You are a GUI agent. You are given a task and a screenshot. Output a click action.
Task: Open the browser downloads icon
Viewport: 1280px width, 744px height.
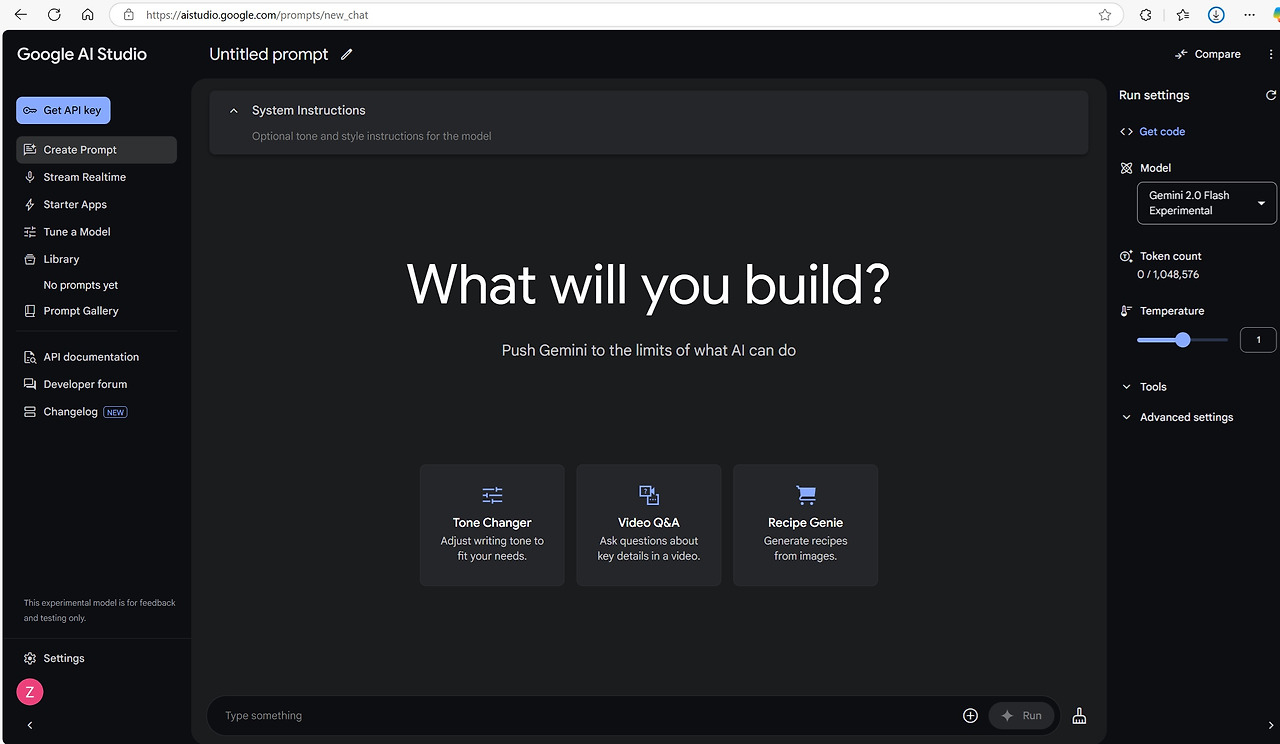[x=1216, y=15]
